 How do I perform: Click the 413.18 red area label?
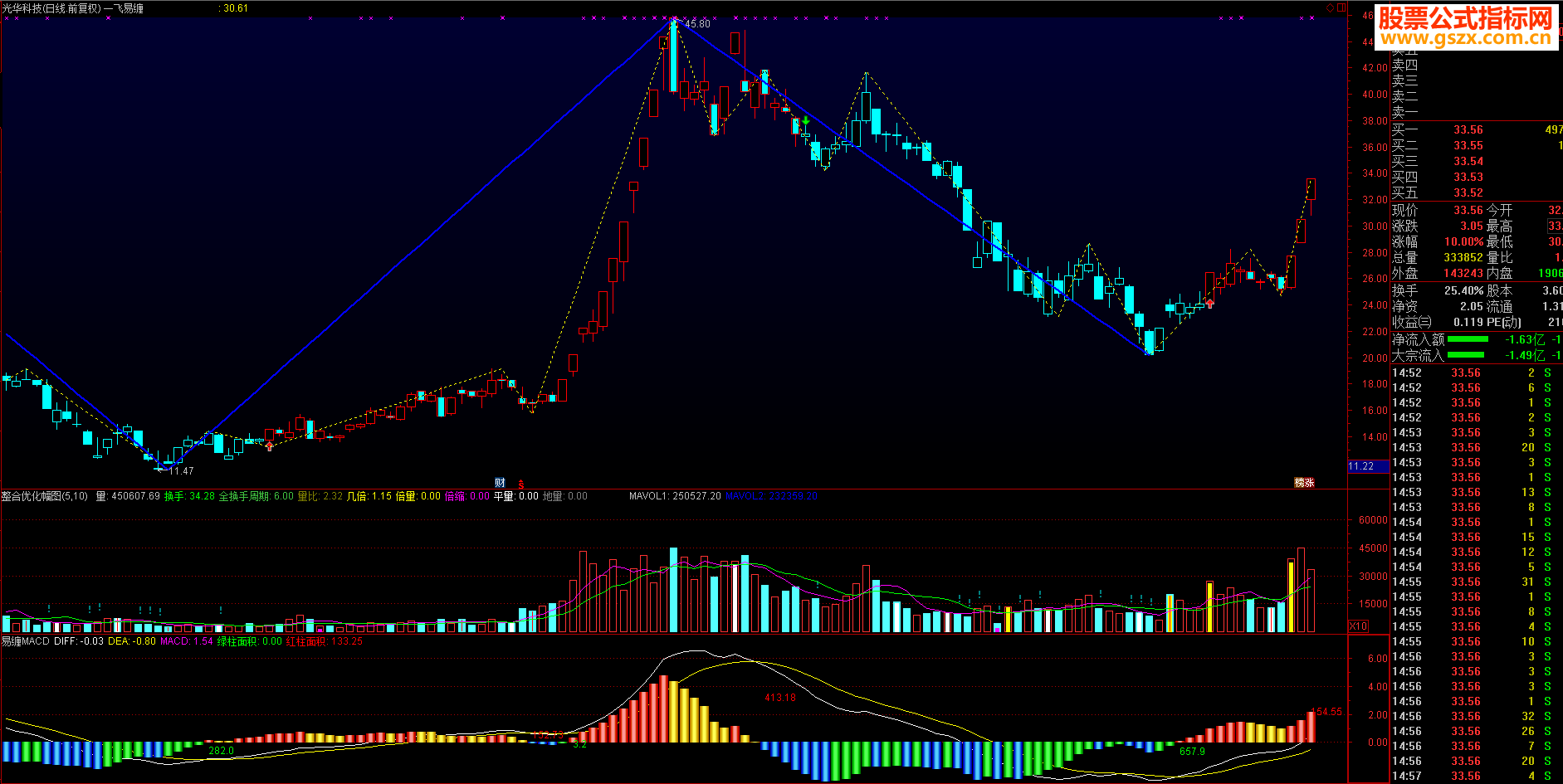[x=780, y=698]
